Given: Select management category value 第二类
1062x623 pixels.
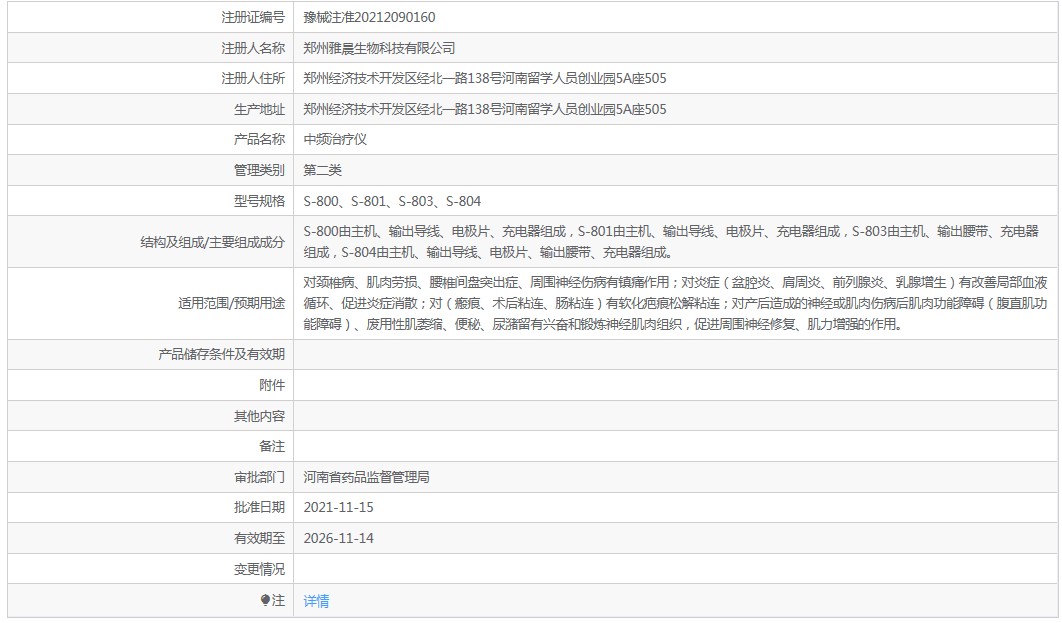Looking at the screenshot, I should tap(322, 170).
